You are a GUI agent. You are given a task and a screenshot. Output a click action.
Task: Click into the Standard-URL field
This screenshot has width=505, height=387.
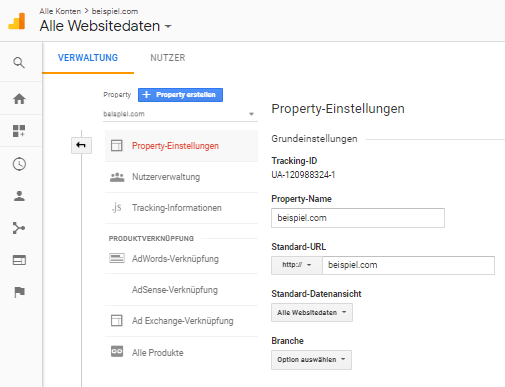coord(408,265)
